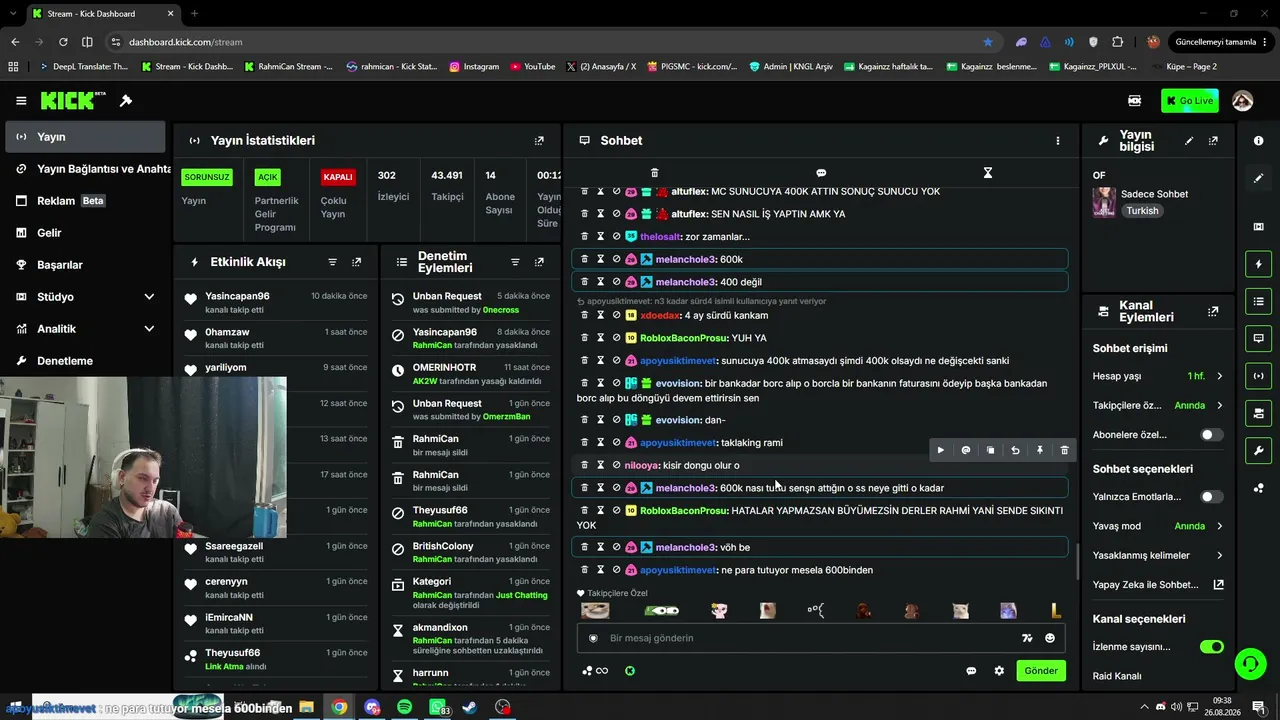The image size is (1280, 720).
Task: Filter the Etkinlik Akışı feed
Action: [333, 262]
